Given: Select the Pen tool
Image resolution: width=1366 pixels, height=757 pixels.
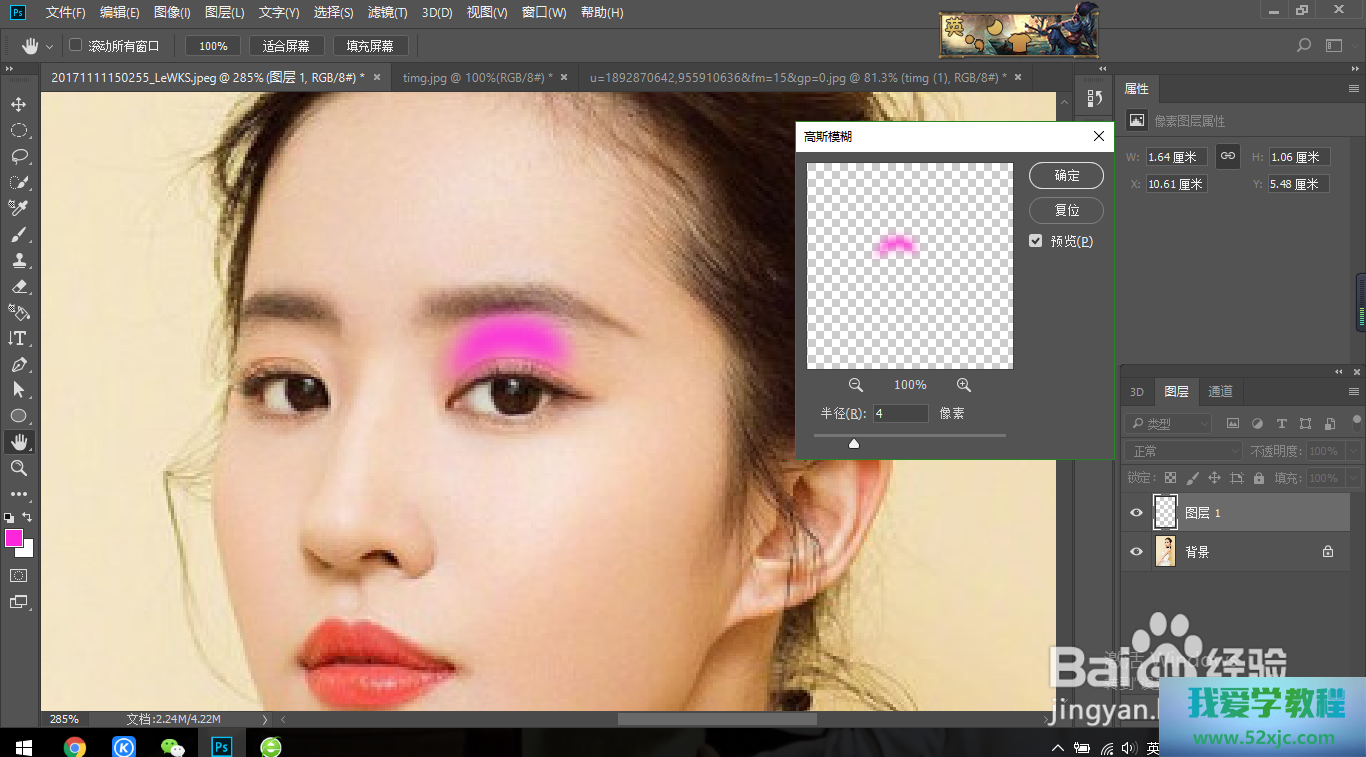Looking at the screenshot, I should point(18,365).
